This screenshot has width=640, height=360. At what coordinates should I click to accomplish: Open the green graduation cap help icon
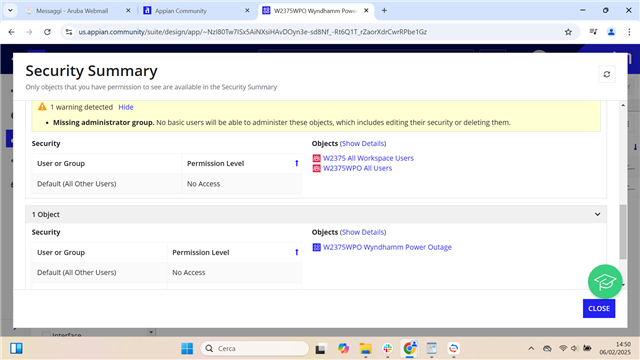[x=605, y=281]
